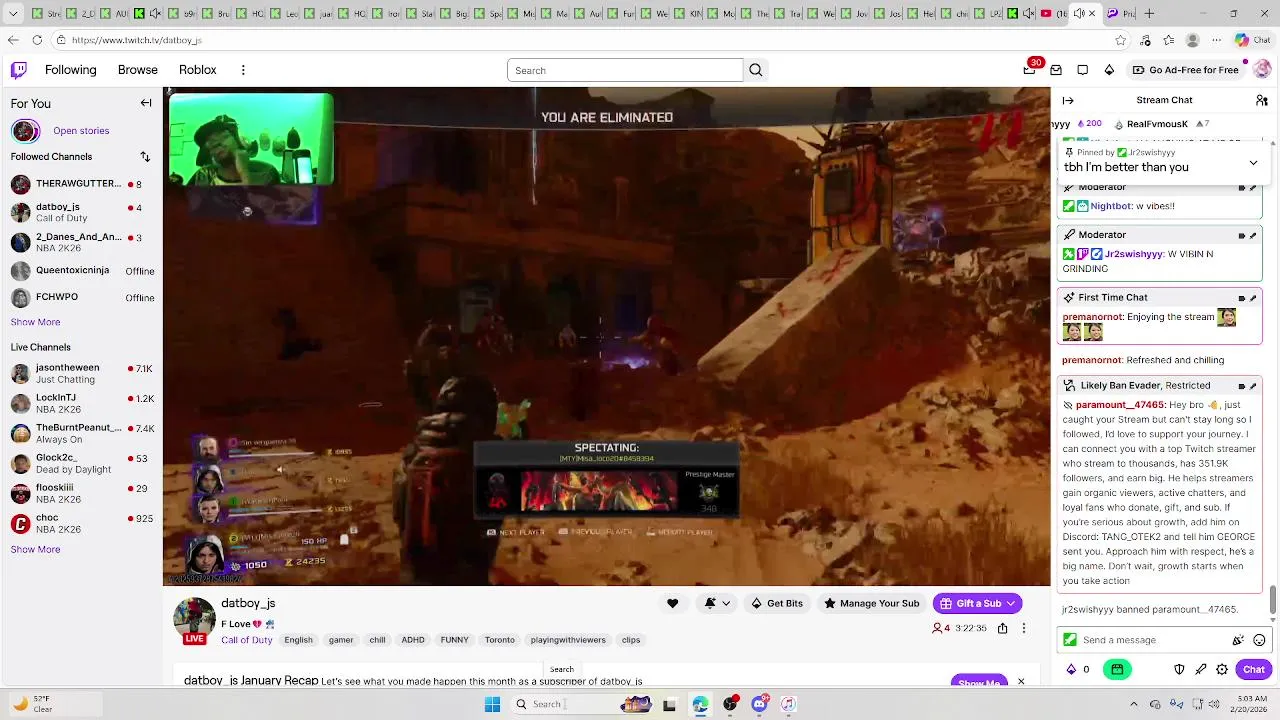The height and width of the screenshot is (720, 1280).
Task: Open mod sword icon on Likely Ban Evader
Action: coord(1252,386)
